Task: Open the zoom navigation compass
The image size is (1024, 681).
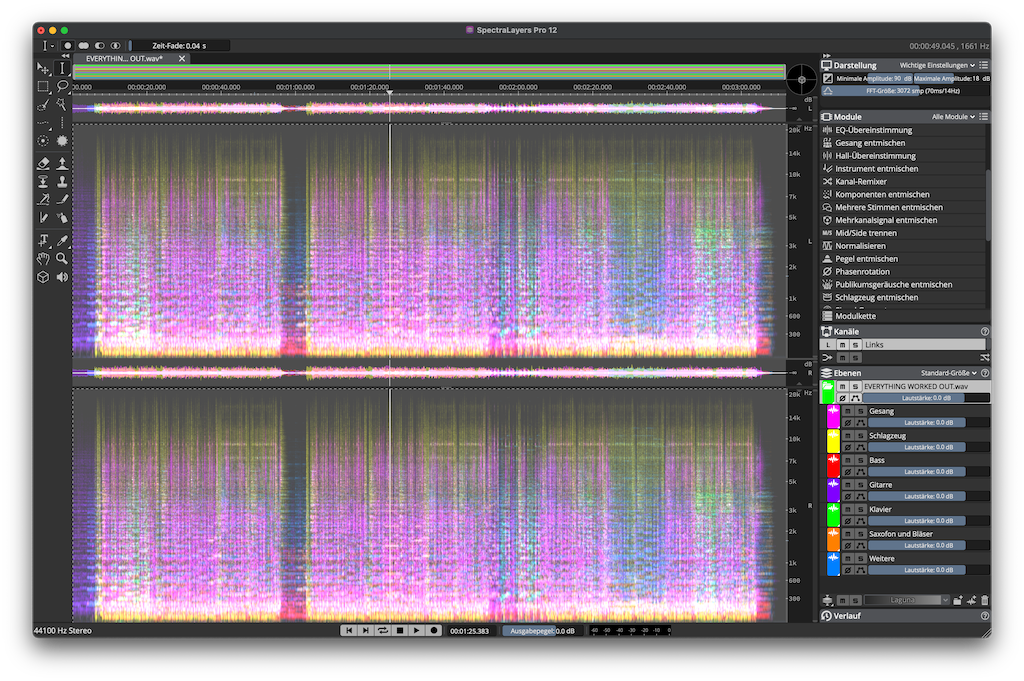Action: [x=801, y=80]
